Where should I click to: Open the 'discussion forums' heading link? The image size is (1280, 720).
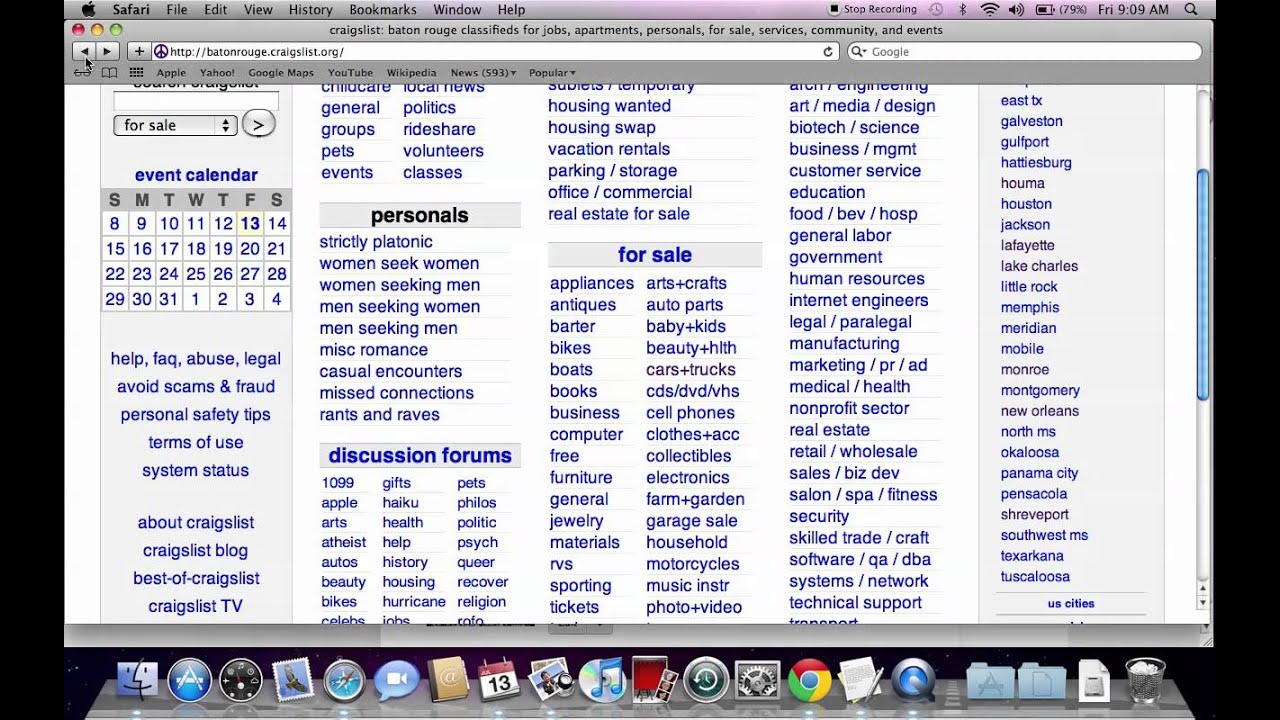point(420,455)
